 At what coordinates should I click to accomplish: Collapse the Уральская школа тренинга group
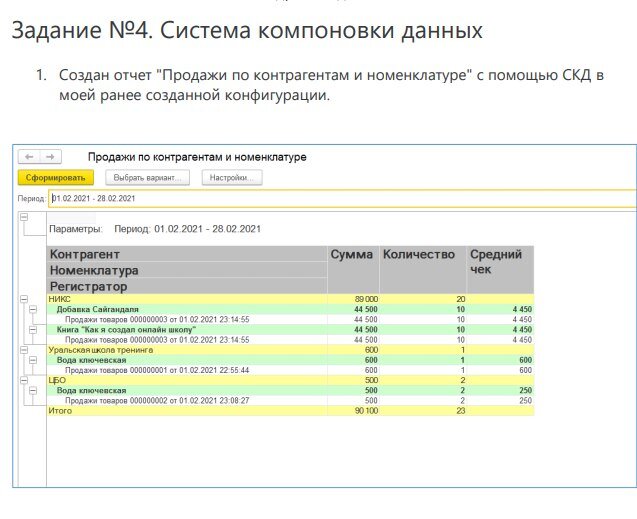(24, 350)
